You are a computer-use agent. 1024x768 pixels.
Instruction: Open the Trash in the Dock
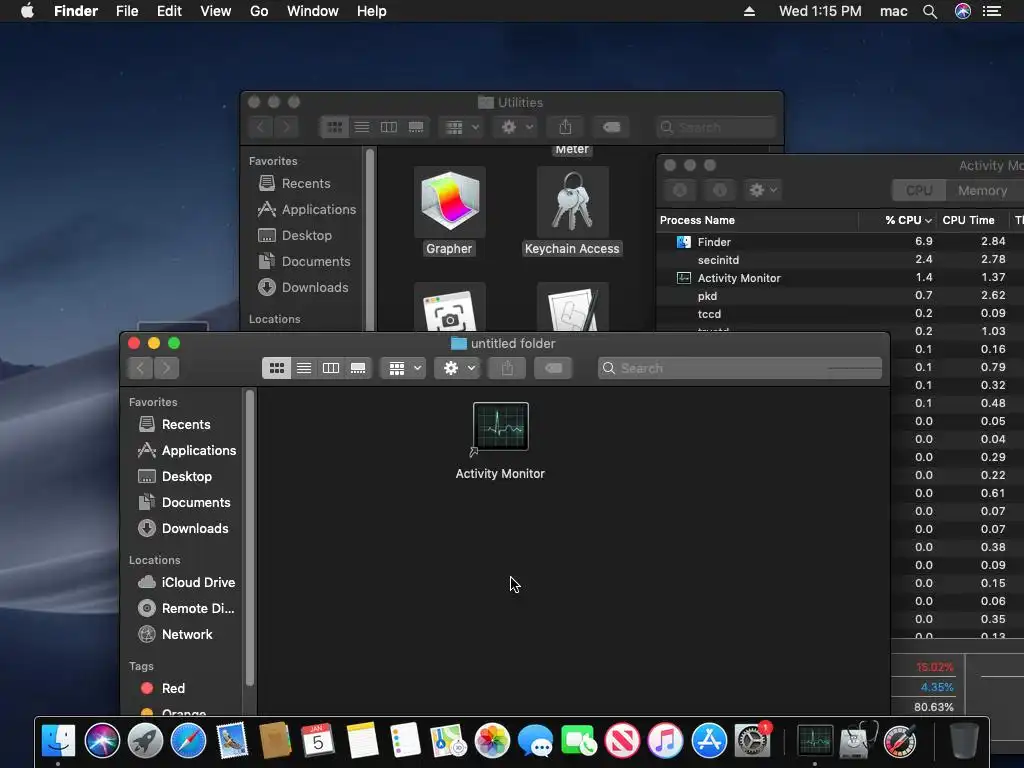tap(963, 741)
